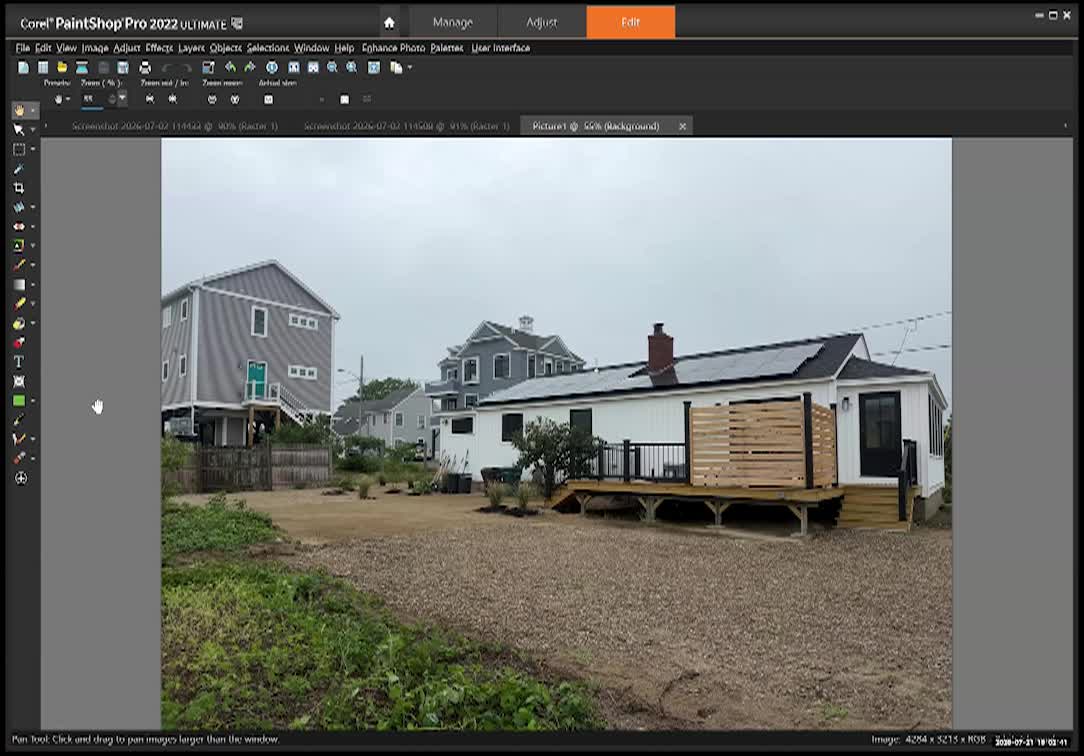Click the Print icon
1084x756 pixels.
click(145, 67)
